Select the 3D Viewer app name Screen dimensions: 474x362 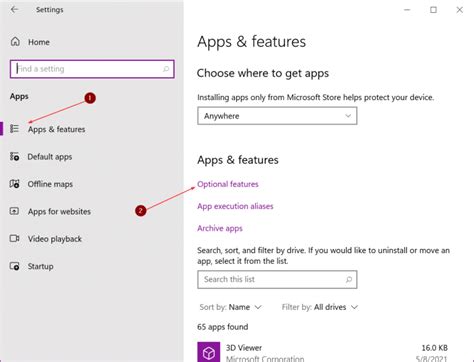(244, 348)
